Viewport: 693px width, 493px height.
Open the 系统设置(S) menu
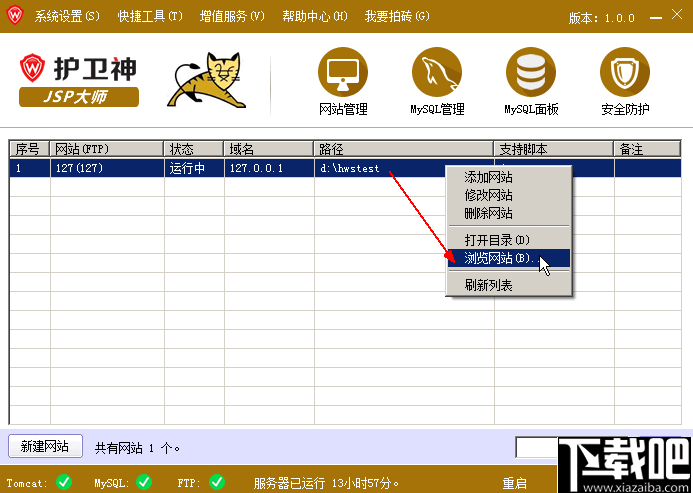(67, 16)
